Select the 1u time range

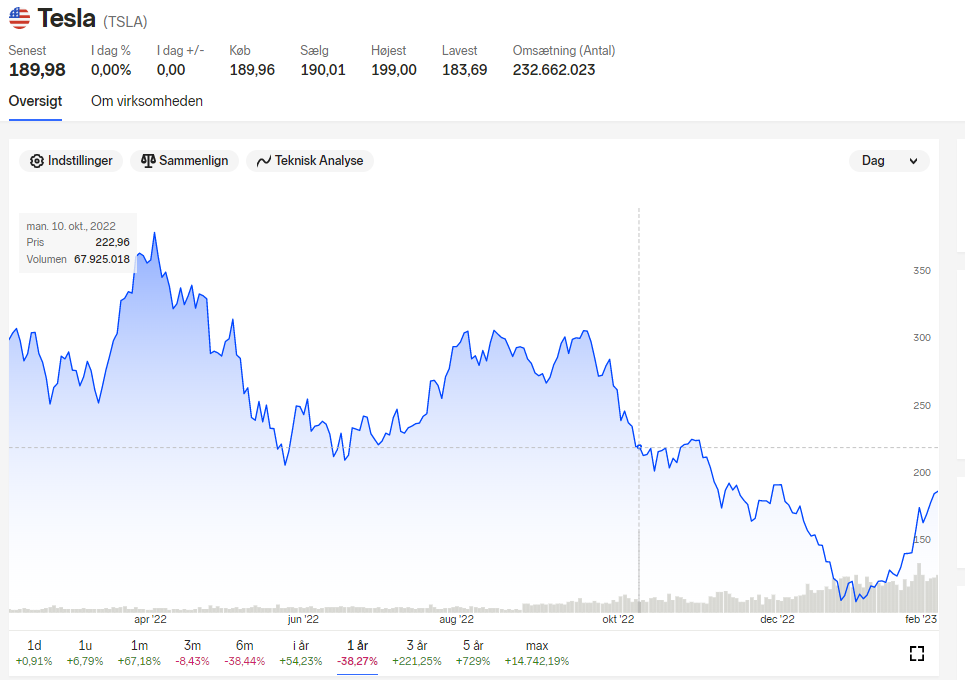click(x=85, y=653)
